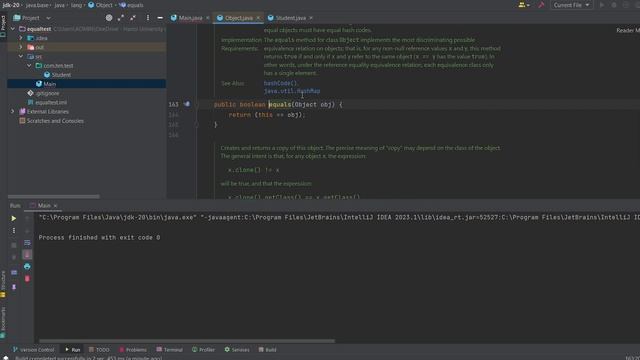
Task: Debug current configuration from top toolbar
Action: click(614, 5)
